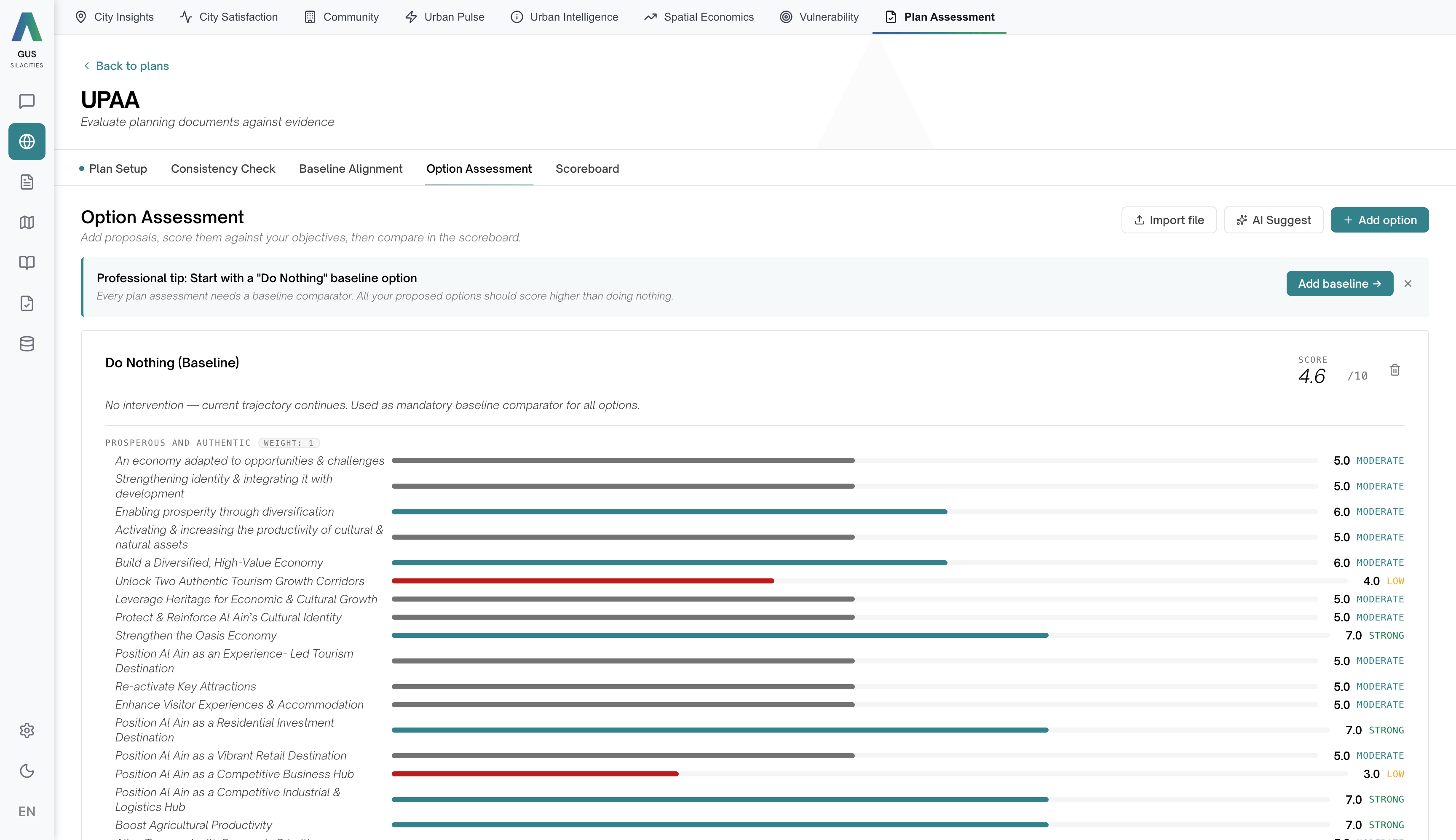Click LOW rating for Unlock Two Authentic Tourism
The image size is (1456, 840).
click(1395, 581)
